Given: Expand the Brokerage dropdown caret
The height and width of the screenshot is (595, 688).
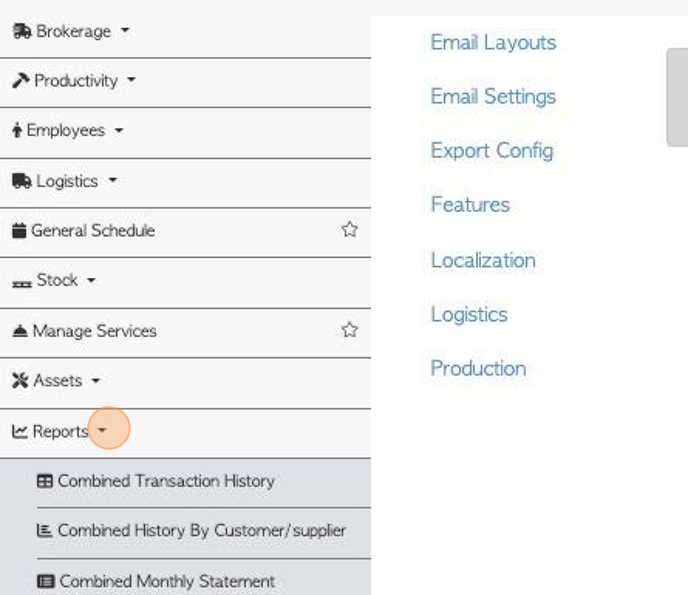Looking at the screenshot, I should pyautogui.click(x=125, y=30).
